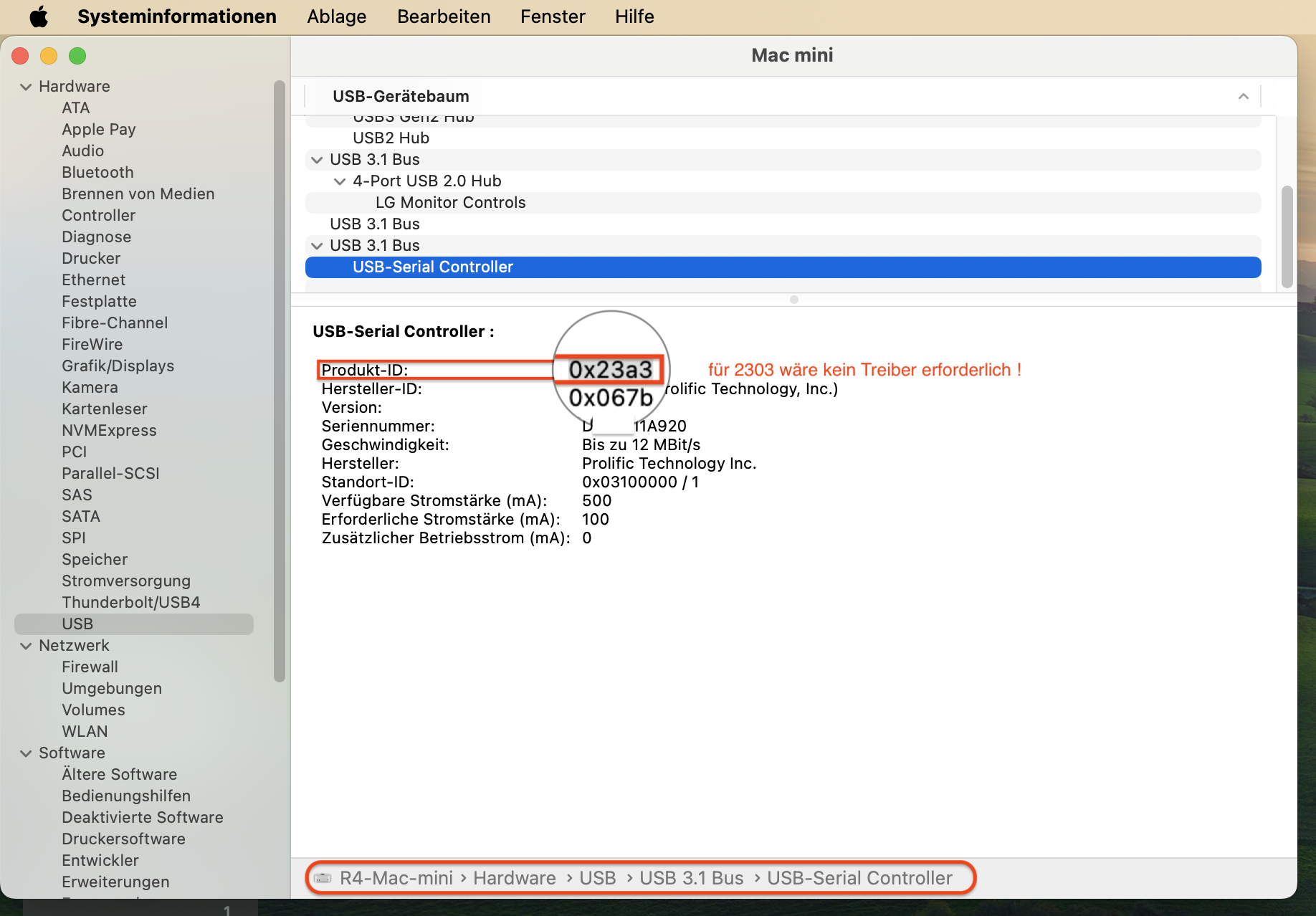1316x916 pixels.
Task: Select USB2 Hub in device tree
Action: click(783, 138)
